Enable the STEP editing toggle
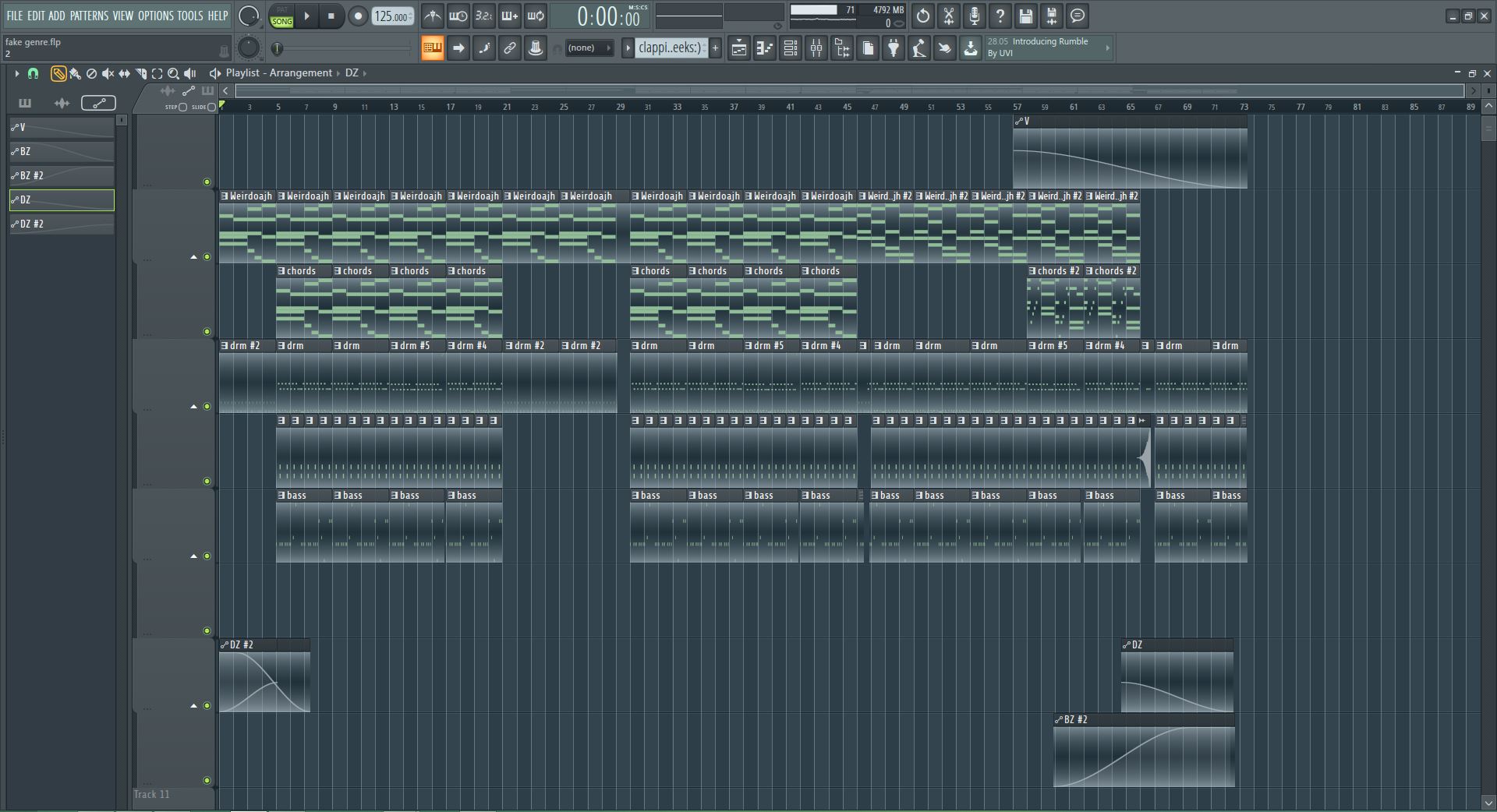The image size is (1497, 812). pyautogui.click(x=182, y=107)
